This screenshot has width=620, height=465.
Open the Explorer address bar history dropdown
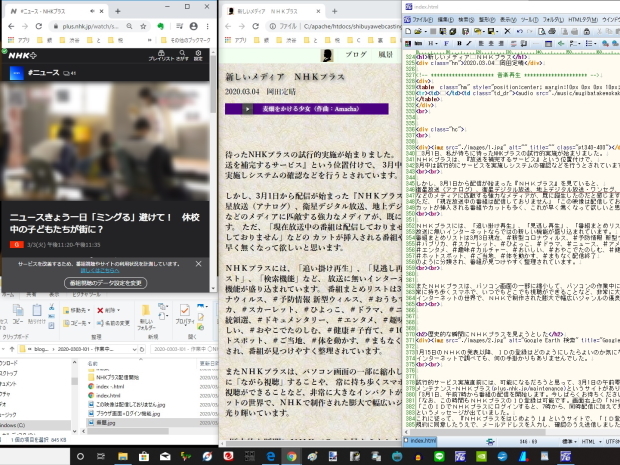[x=134, y=349]
